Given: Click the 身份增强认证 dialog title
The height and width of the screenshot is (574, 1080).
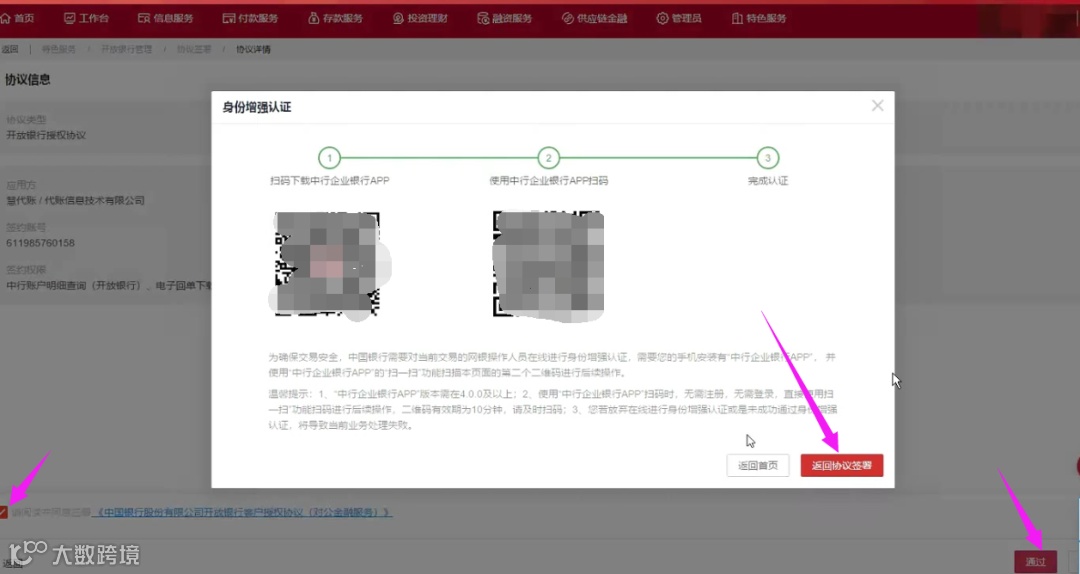Looking at the screenshot, I should pos(257,107).
